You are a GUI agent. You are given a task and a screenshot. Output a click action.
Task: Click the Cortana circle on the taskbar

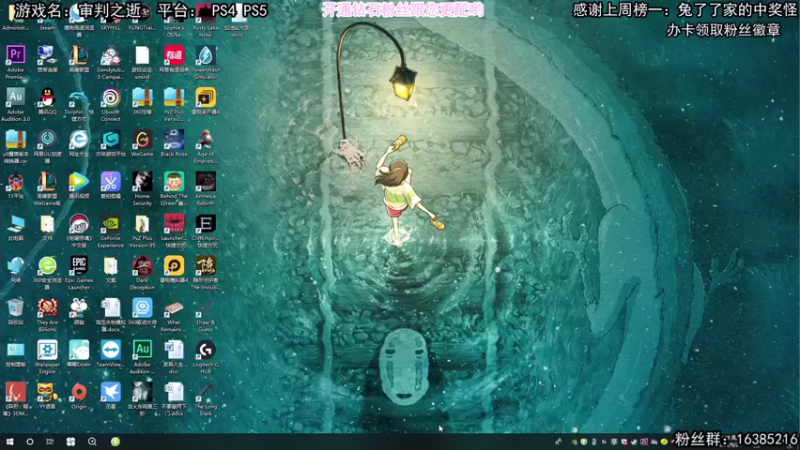pyautogui.click(x=30, y=441)
